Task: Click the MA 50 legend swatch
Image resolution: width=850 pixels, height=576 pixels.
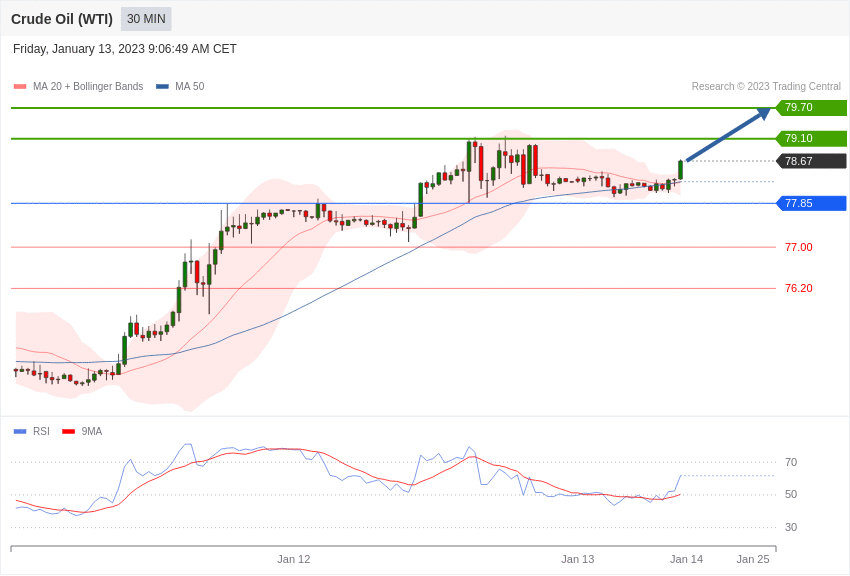Action: 162,87
